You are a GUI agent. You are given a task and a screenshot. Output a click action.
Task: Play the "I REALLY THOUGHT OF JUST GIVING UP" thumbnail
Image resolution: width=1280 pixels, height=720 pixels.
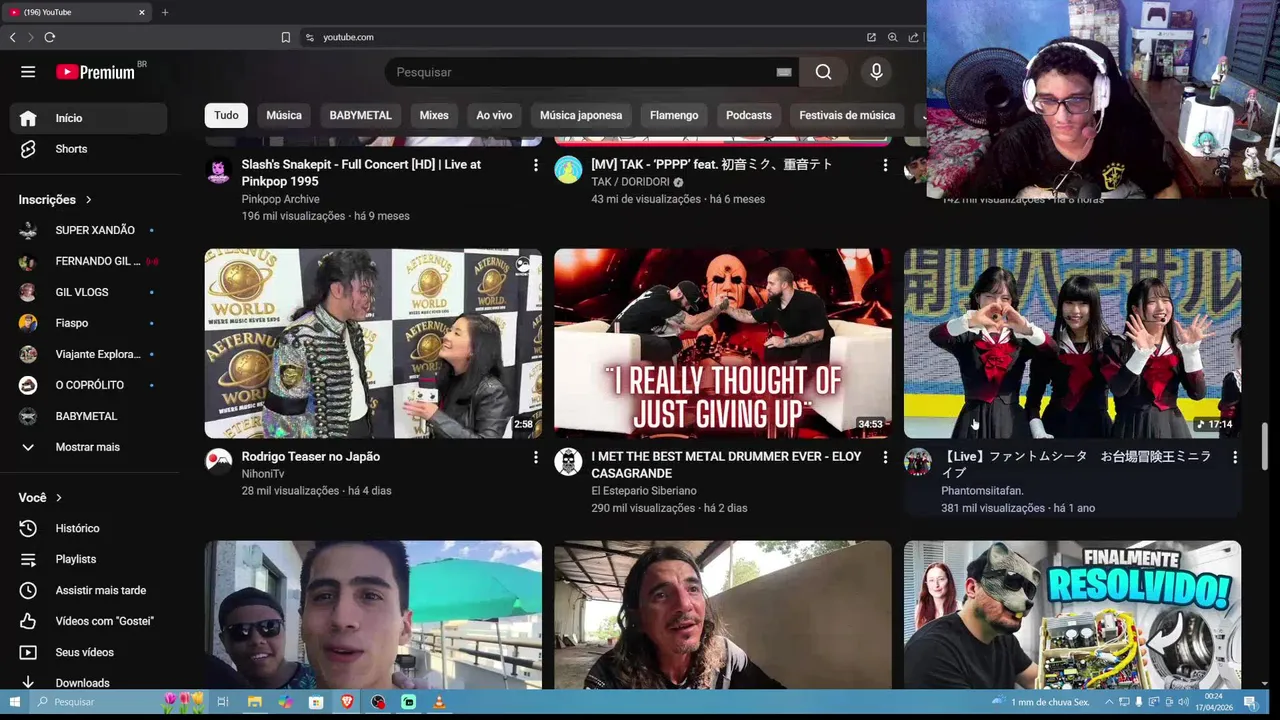pos(723,343)
